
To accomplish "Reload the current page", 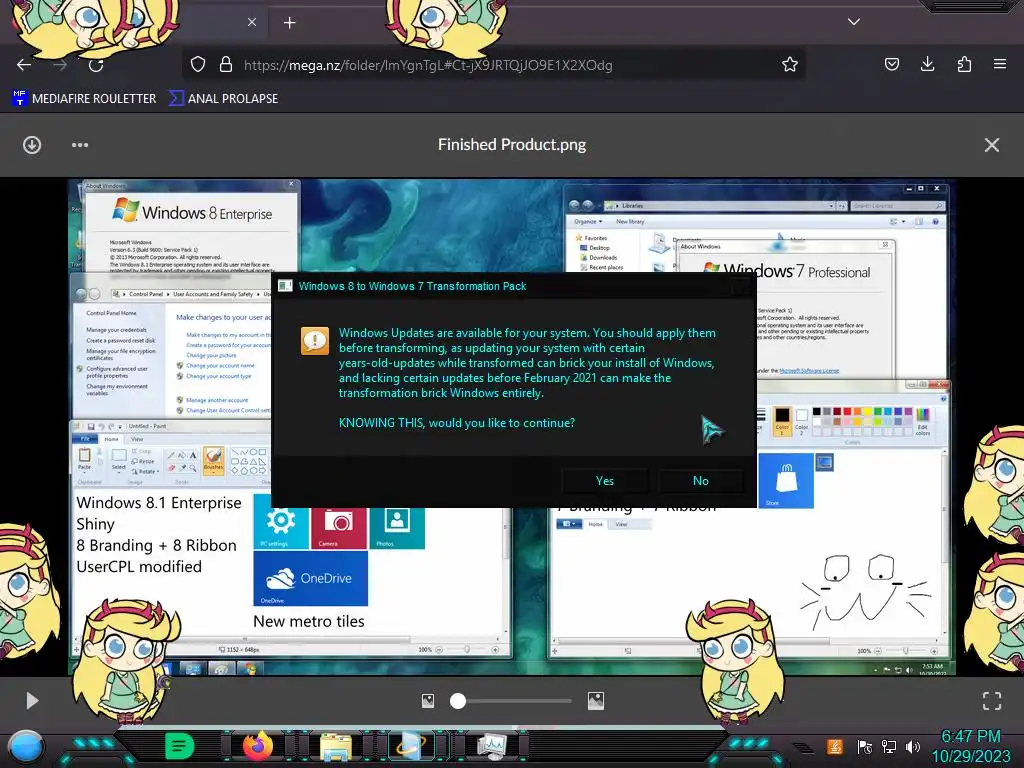I will 96,65.
